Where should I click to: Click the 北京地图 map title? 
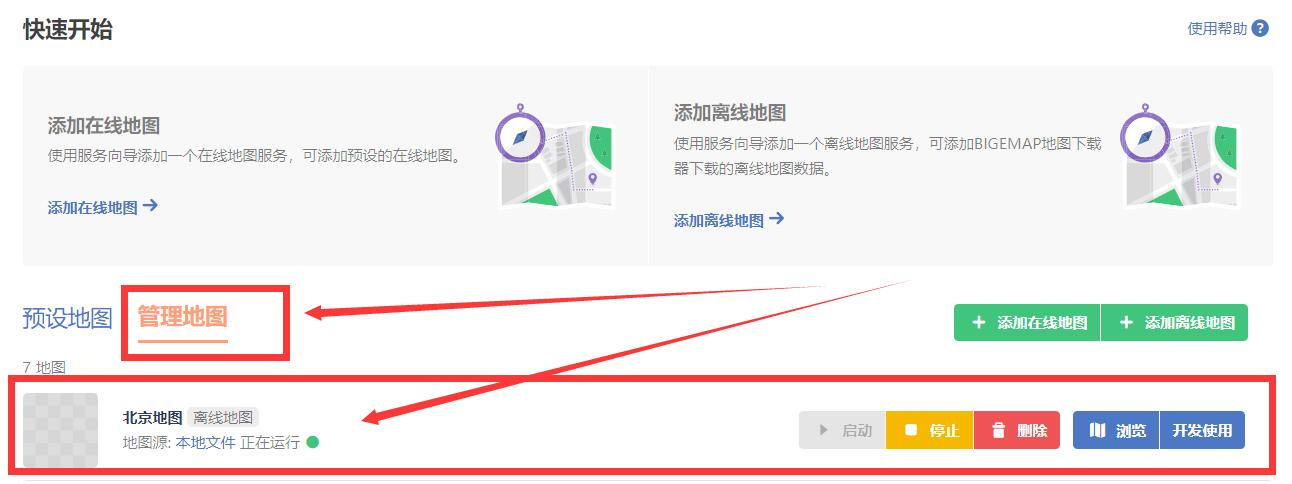(x=152, y=417)
